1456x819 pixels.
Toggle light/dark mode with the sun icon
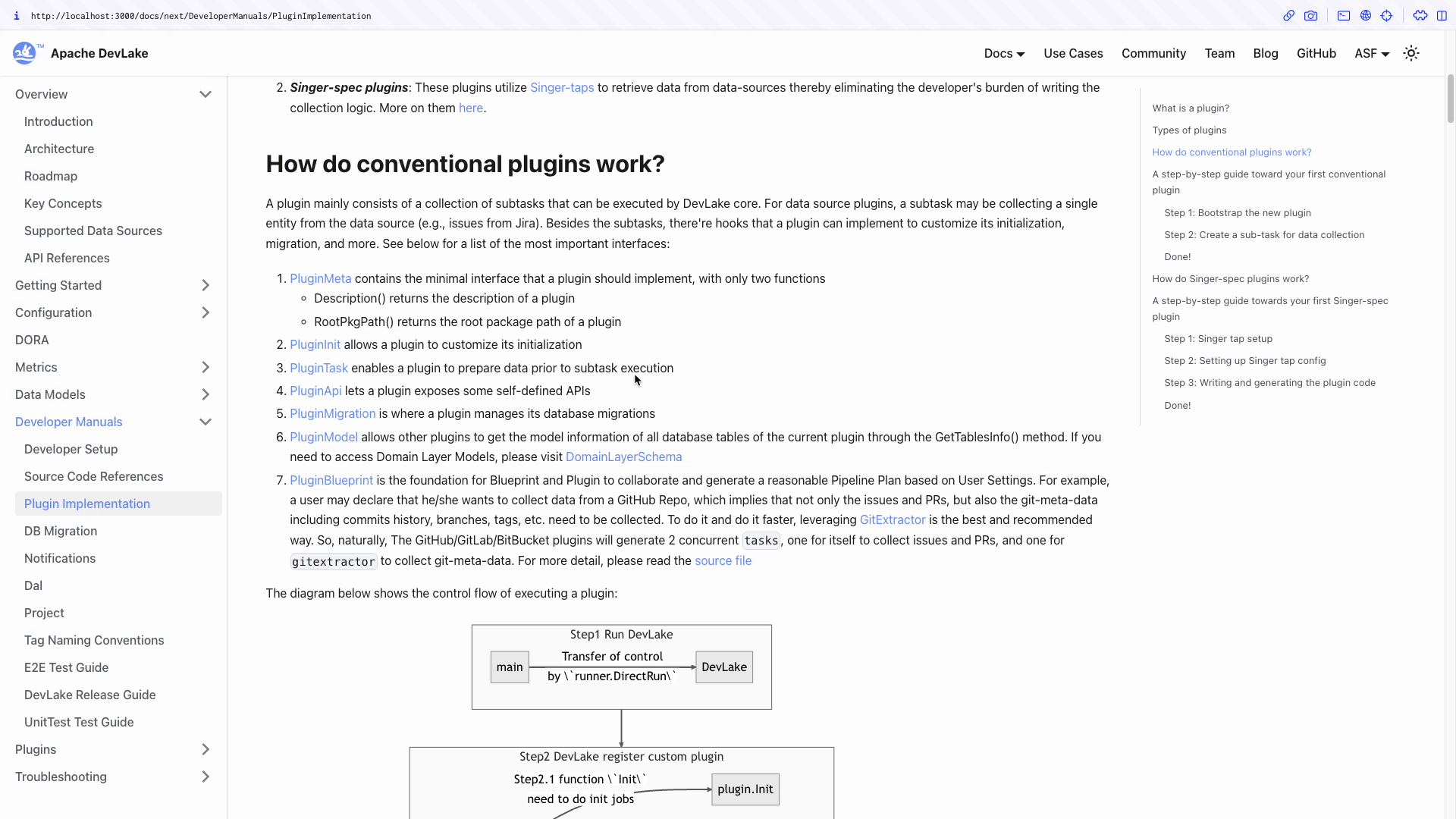(x=1411, y=53)
